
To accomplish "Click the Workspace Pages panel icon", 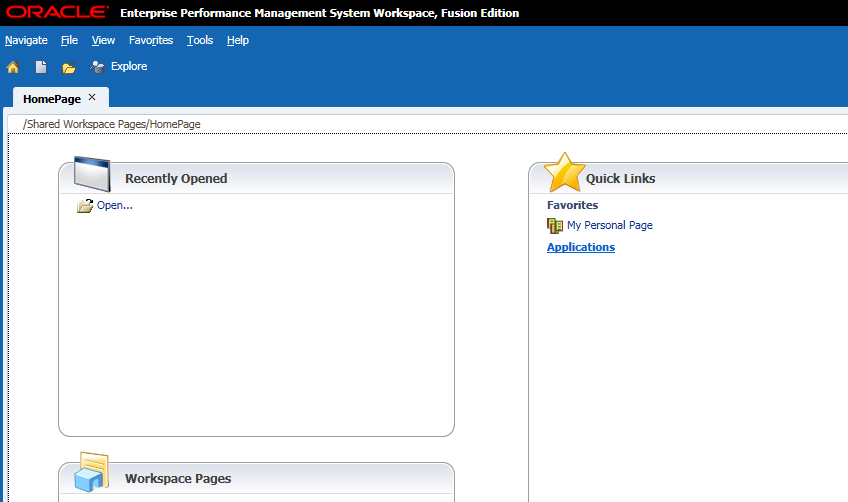I will [x=91, y=472].
